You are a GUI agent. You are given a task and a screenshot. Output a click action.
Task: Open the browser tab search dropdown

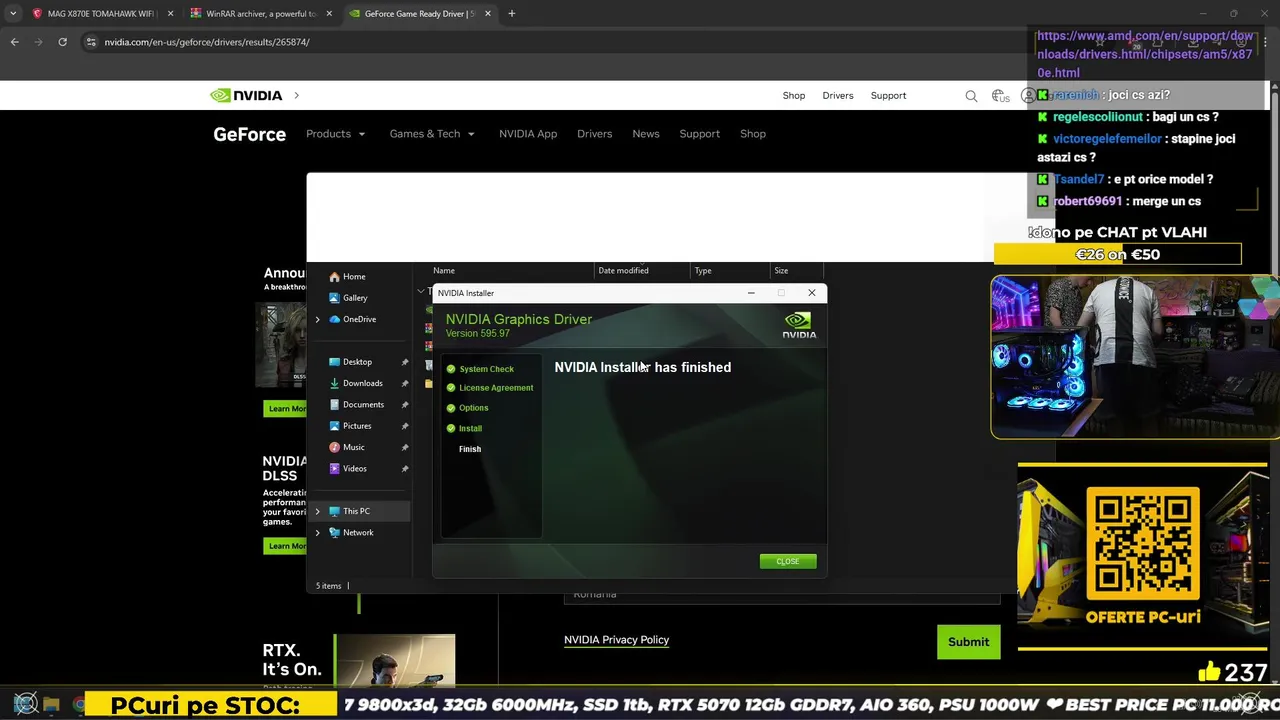(x=13, y=14)
